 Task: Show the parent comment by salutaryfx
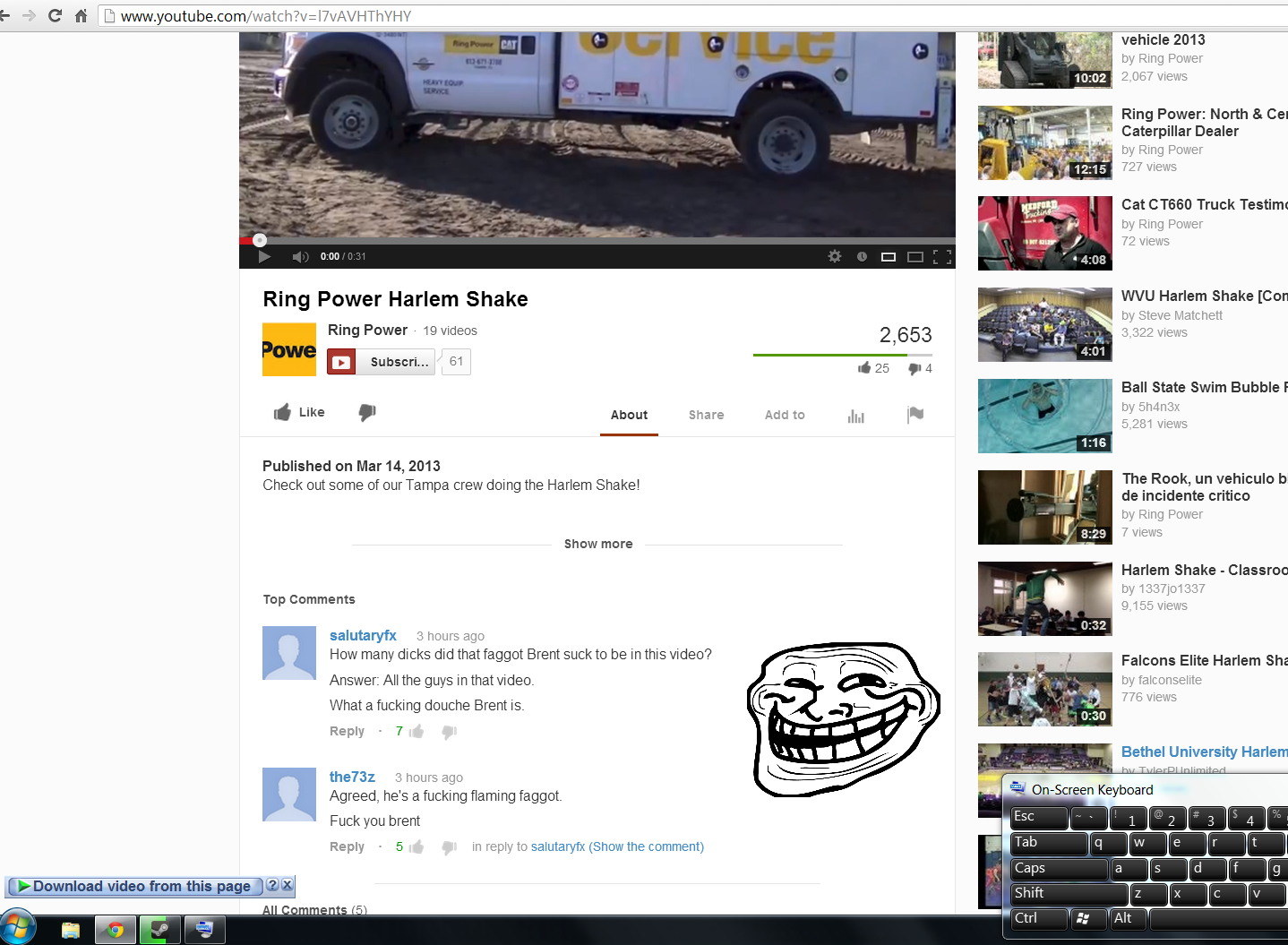647,846
